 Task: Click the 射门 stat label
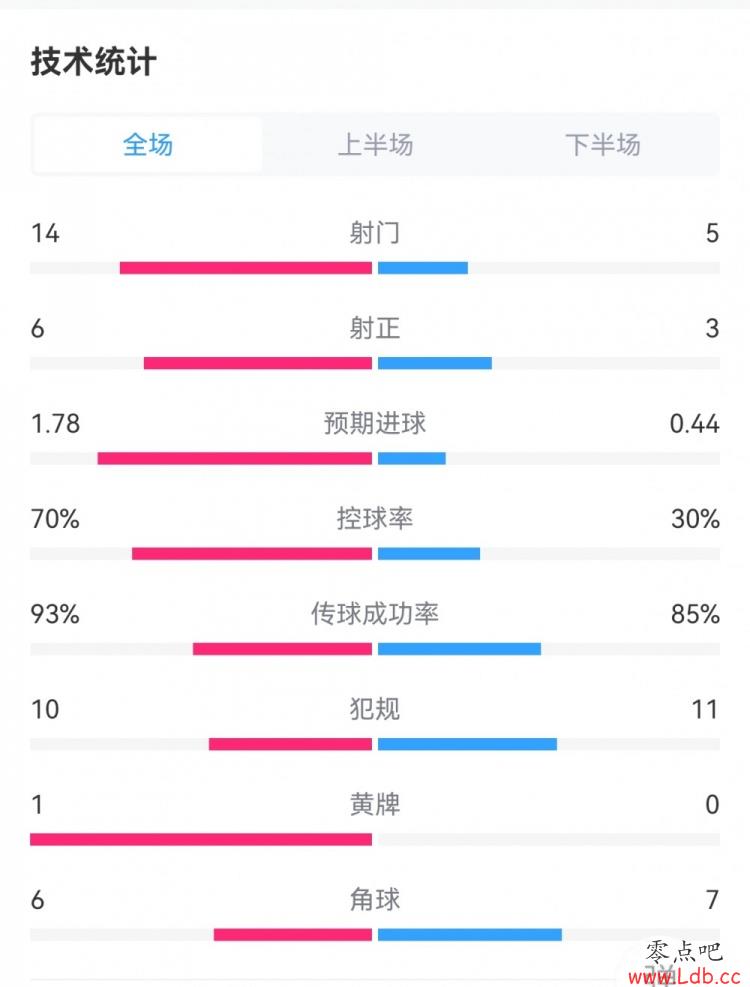click(x=375, y=233)
